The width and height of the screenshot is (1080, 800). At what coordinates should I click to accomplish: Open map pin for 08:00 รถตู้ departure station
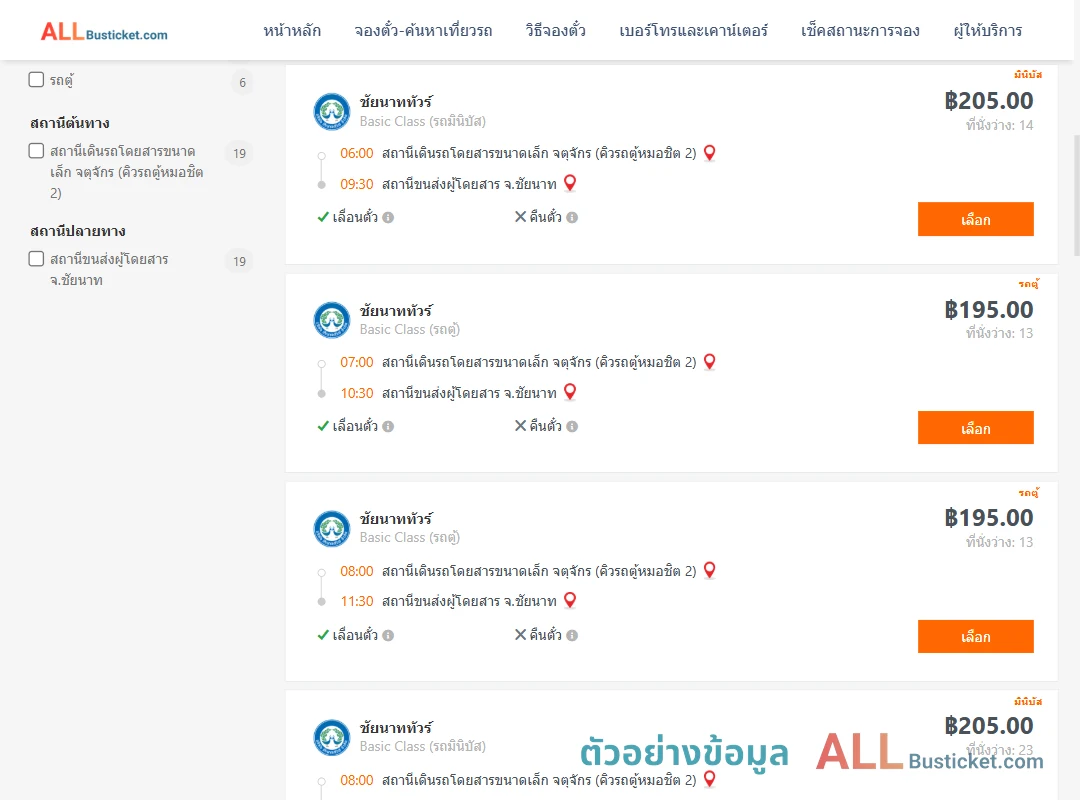point(709,571)
